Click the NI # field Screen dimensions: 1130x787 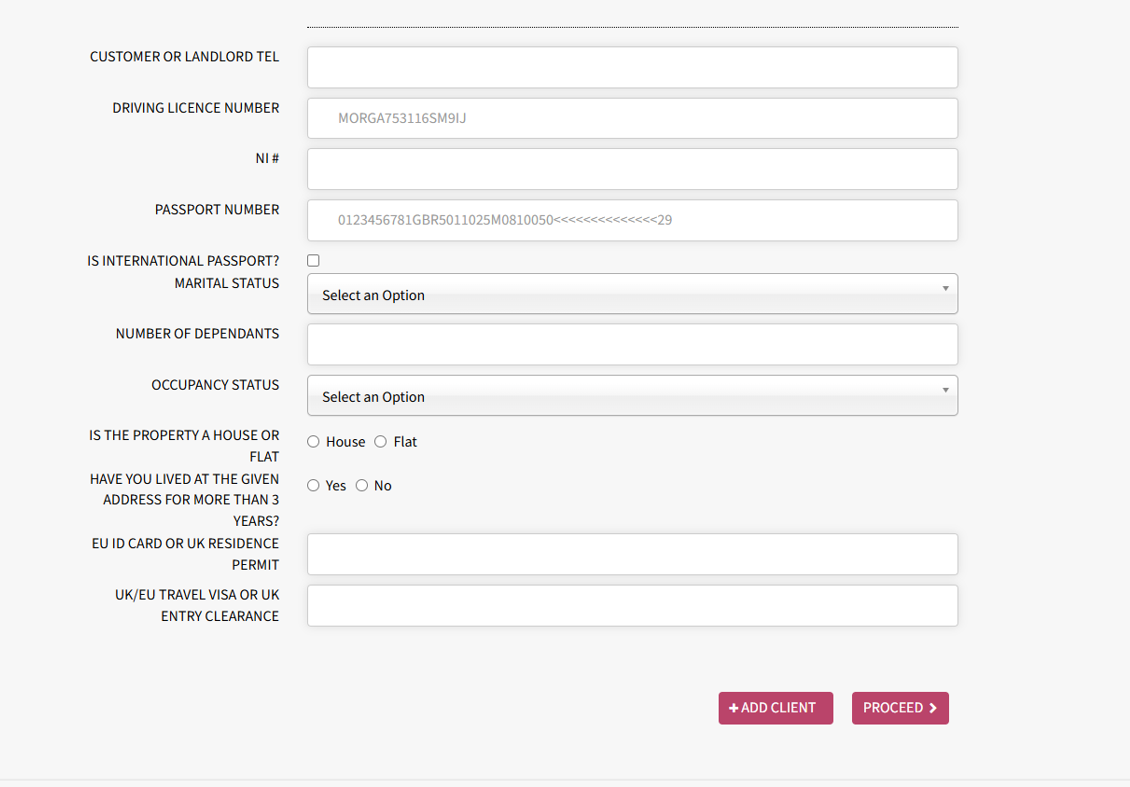coord(632,168)
